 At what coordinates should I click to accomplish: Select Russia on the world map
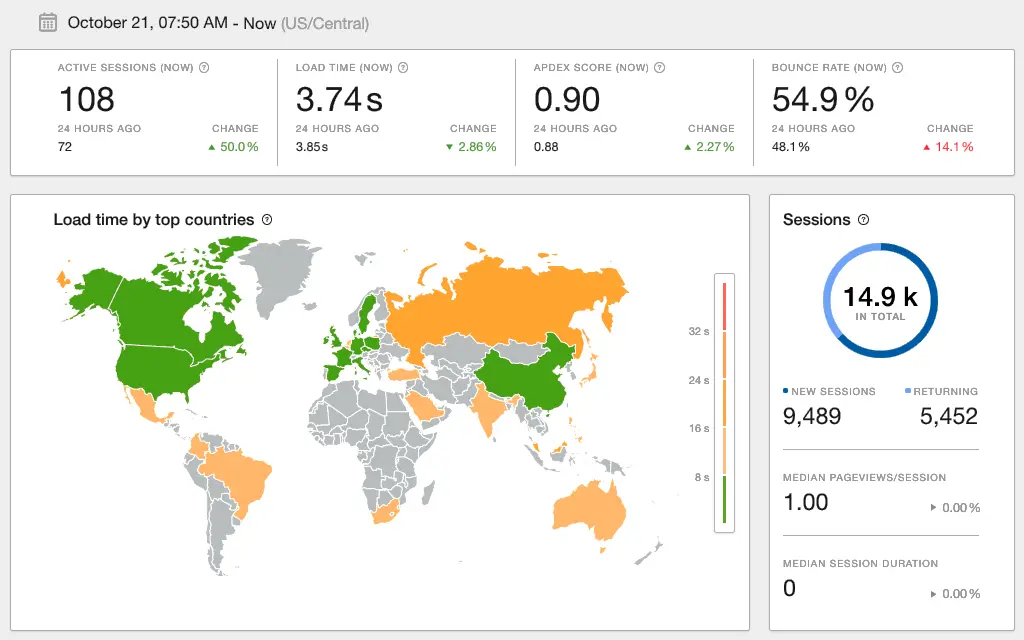500,300
